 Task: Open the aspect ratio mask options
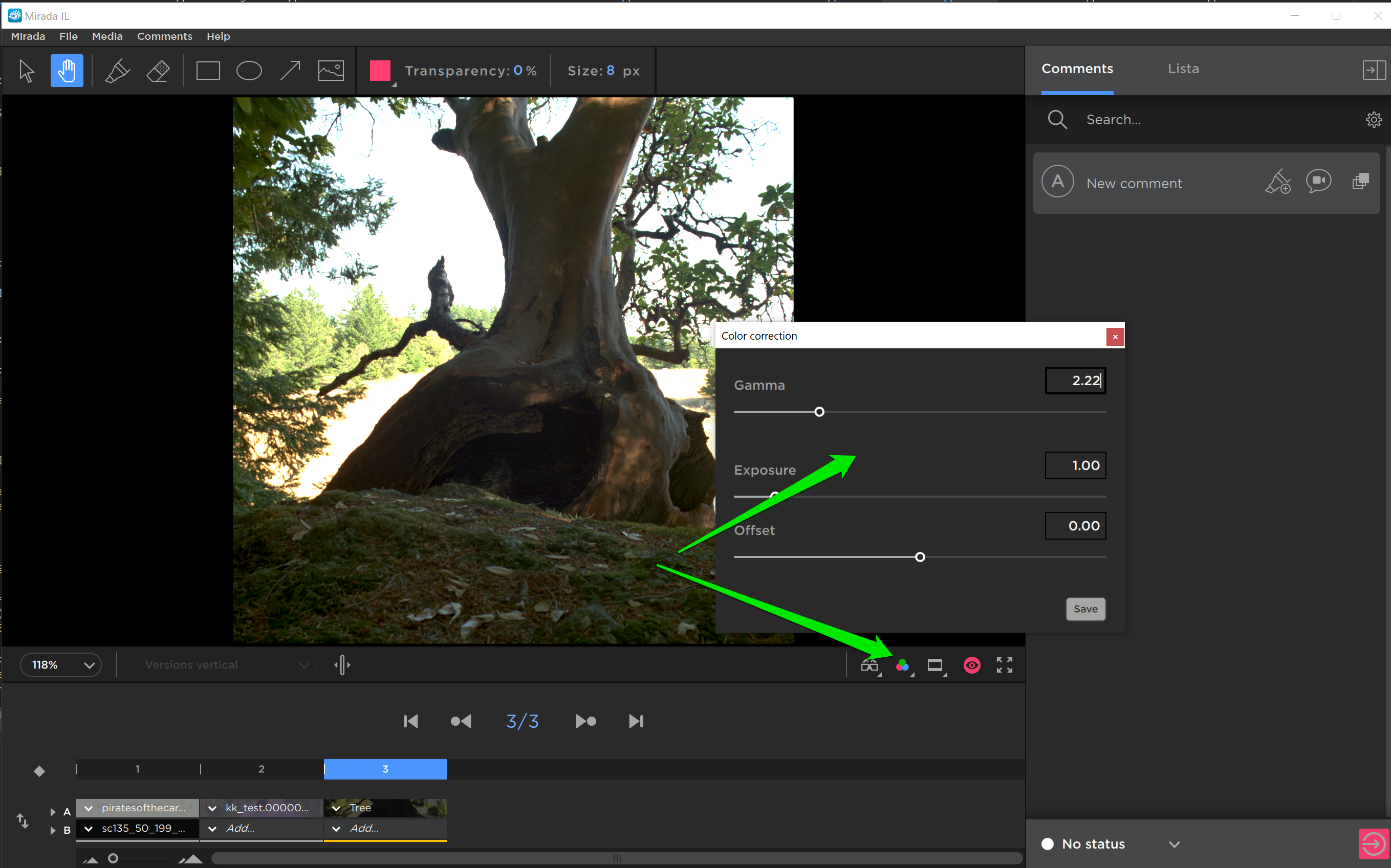936,665
